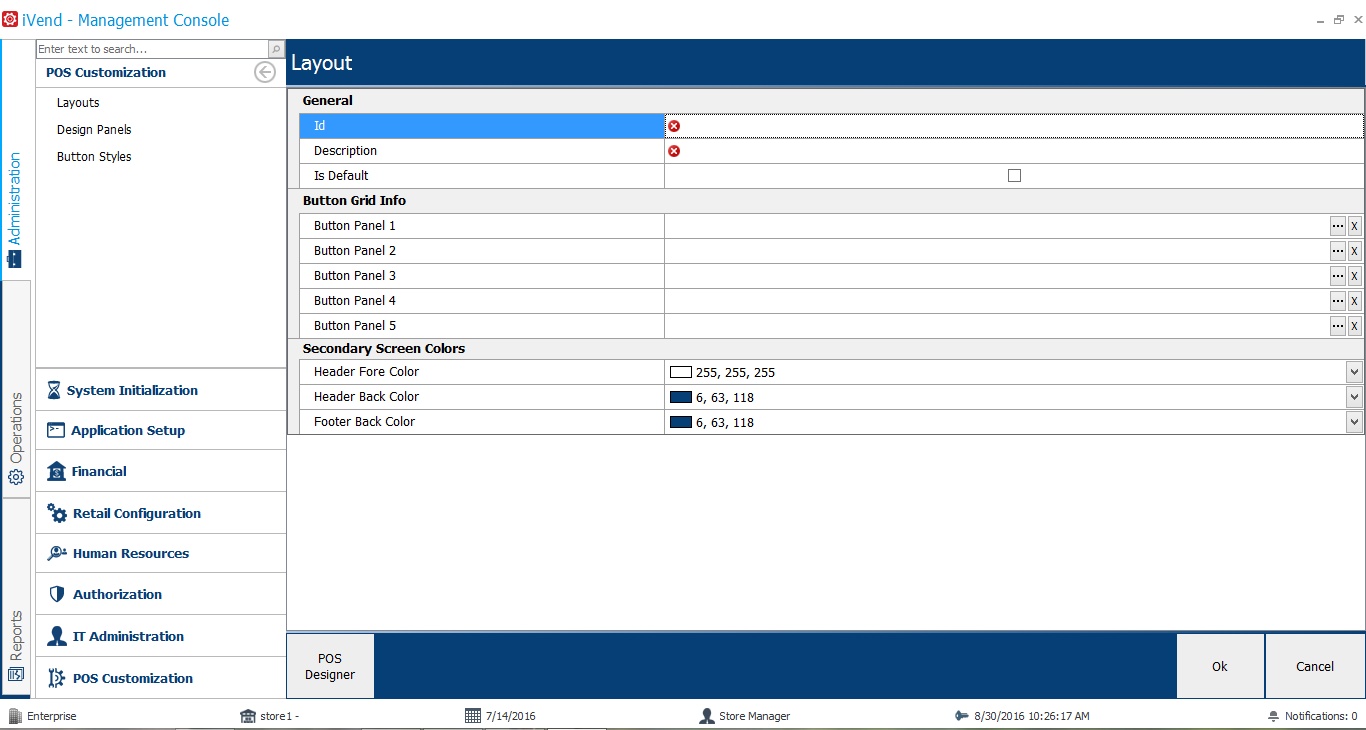
Task: Open the browse ellipsis for Button Panel 4
Action: click(1338, 301)
